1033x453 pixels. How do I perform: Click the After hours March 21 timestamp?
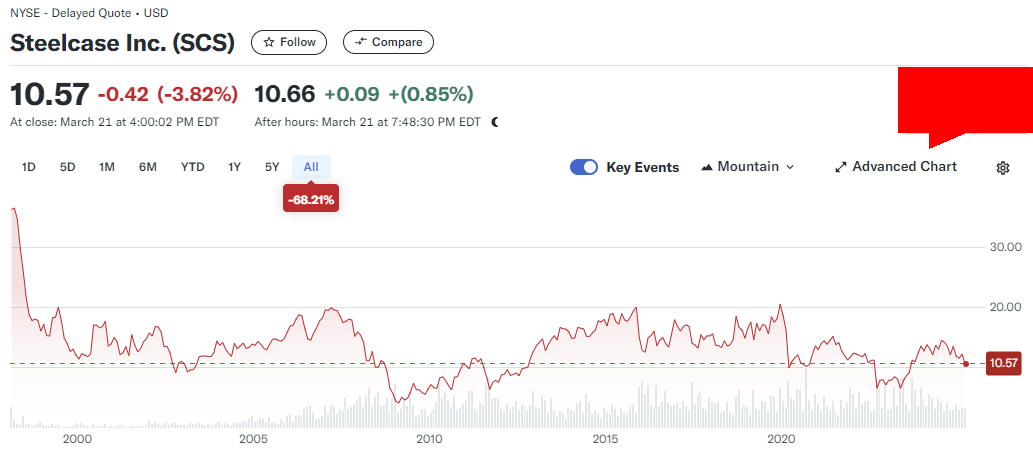point(368,122)
